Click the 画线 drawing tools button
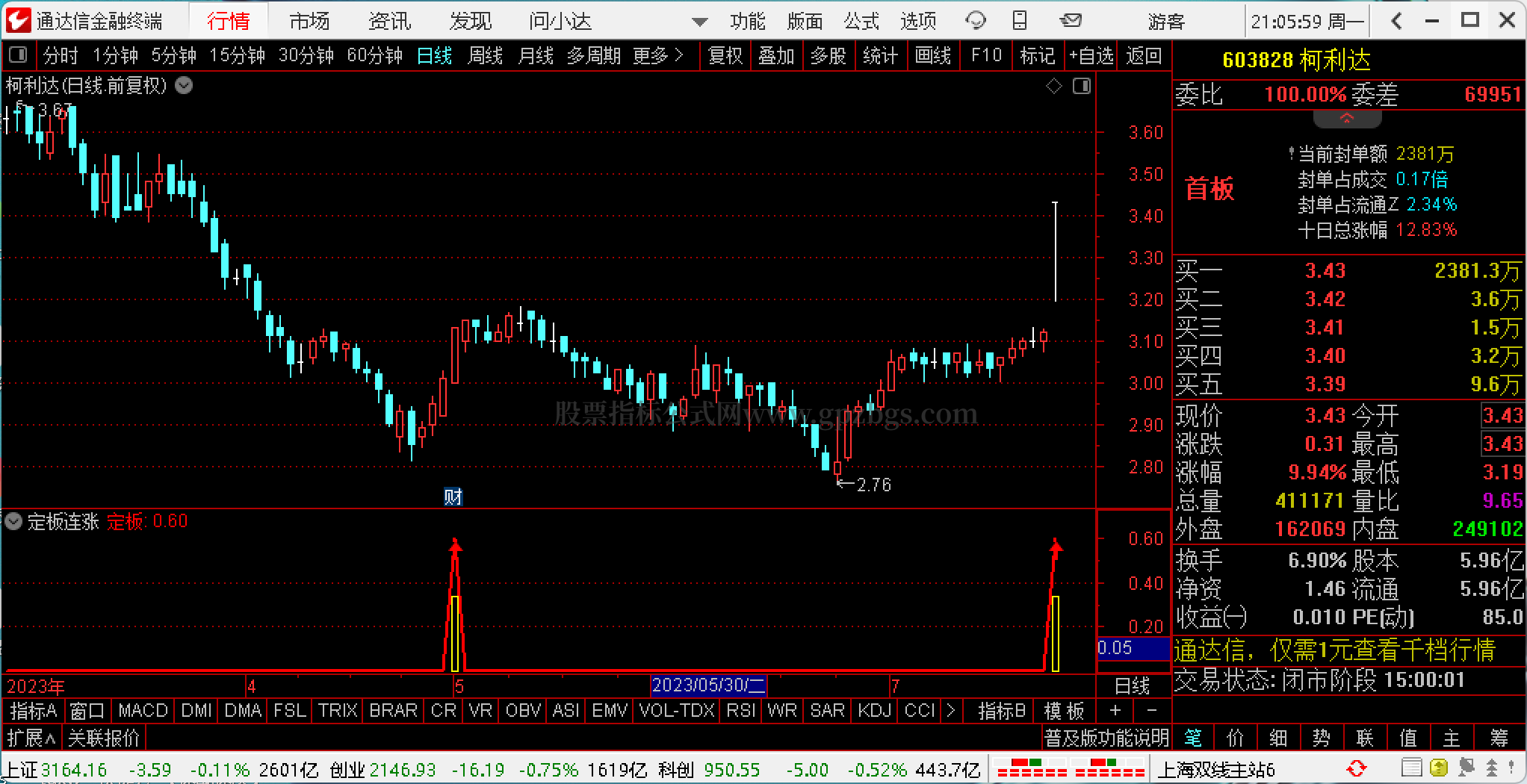The image size is (1527, 784). pos(933,55)
